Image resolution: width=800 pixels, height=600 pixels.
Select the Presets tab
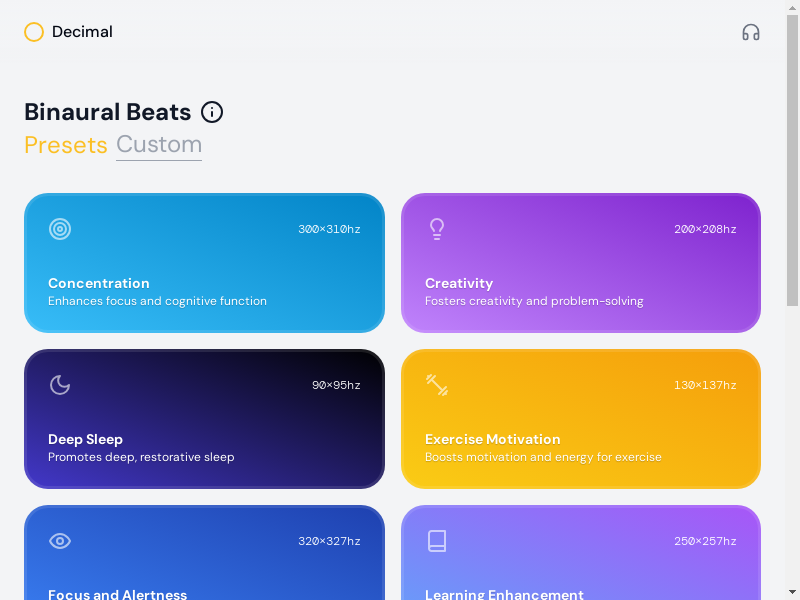(x=66, y=145)
